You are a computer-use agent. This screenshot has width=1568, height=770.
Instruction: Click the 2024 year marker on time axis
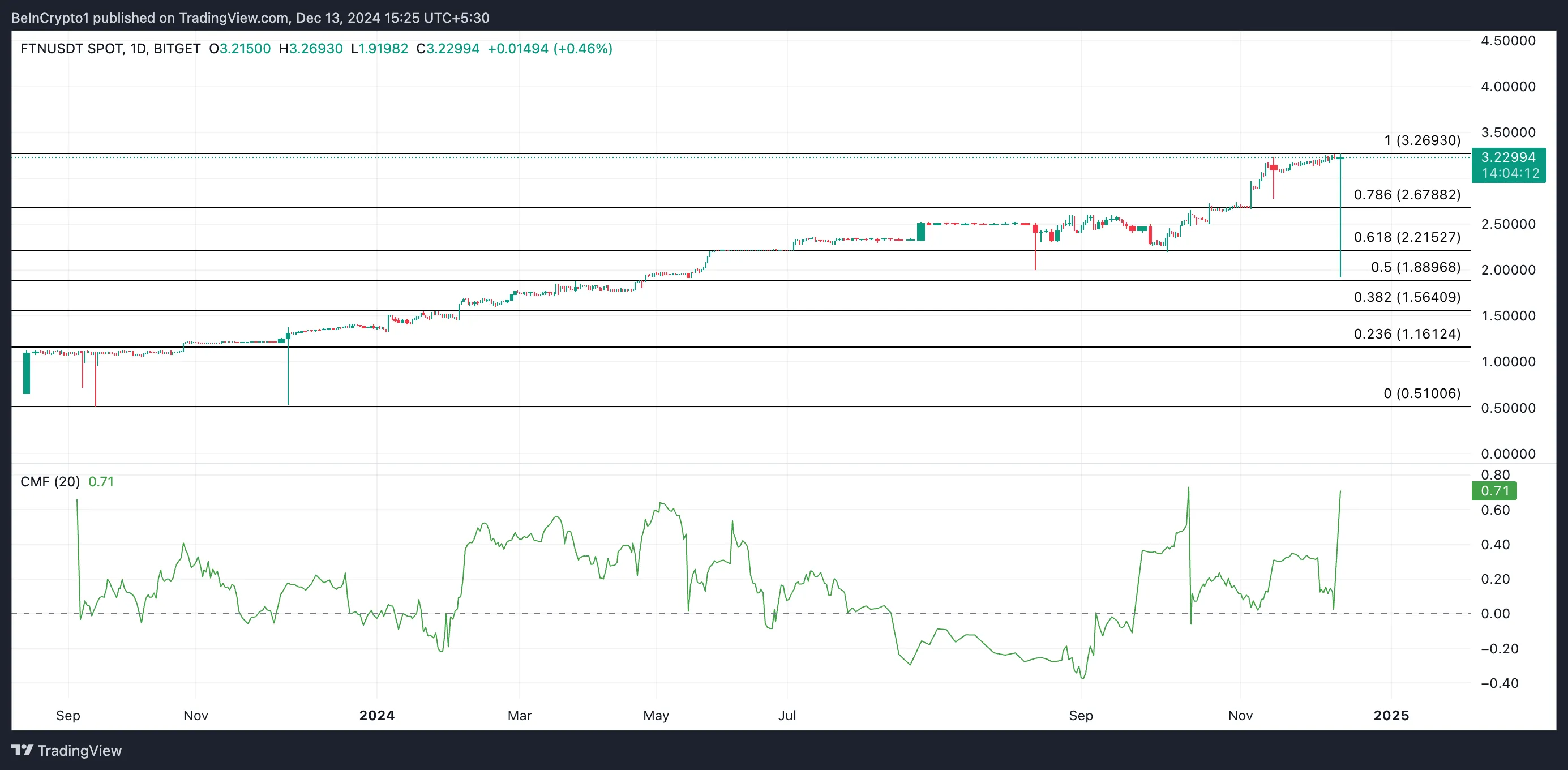tap(377, 715)
